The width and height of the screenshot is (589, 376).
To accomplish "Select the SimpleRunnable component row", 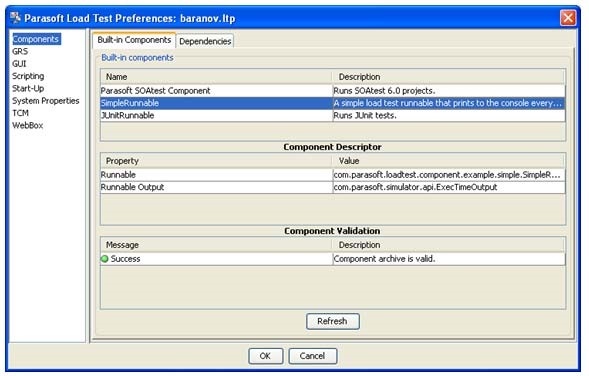I will click(333, 103).
